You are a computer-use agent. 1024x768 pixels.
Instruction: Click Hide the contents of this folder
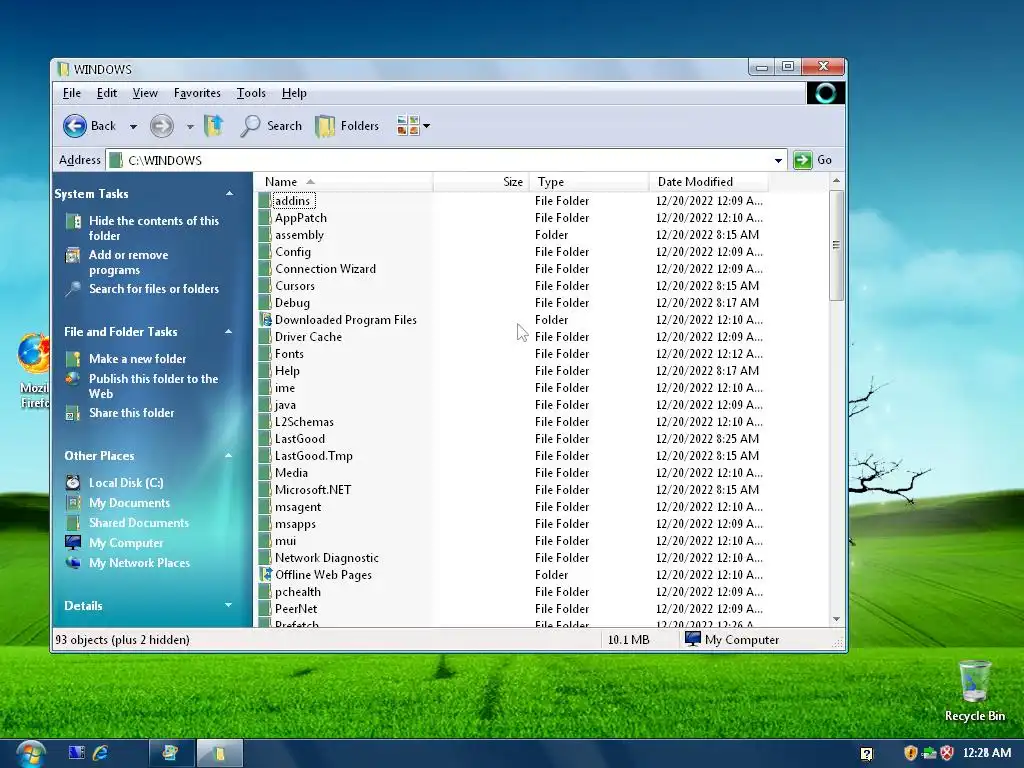click(153, 228)
